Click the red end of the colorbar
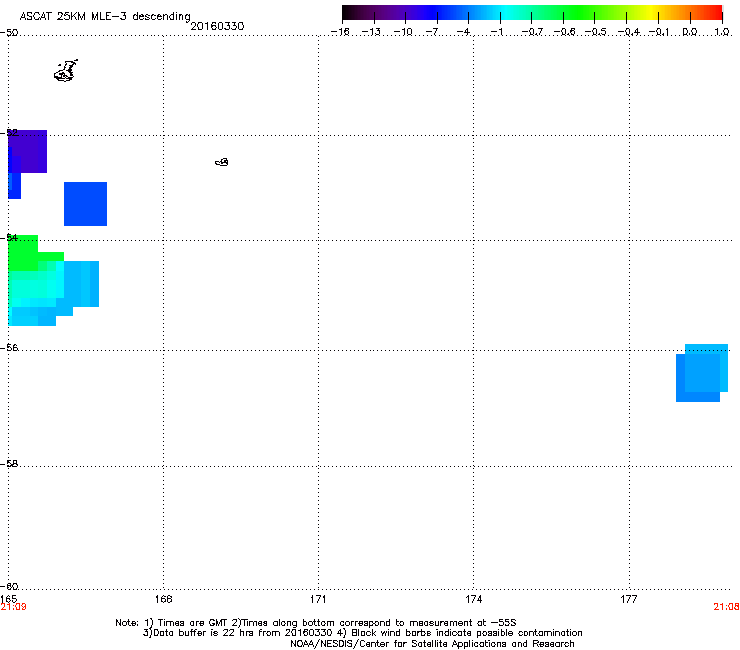This screenshot has width=740, height=650. click(x=714, y=13)
